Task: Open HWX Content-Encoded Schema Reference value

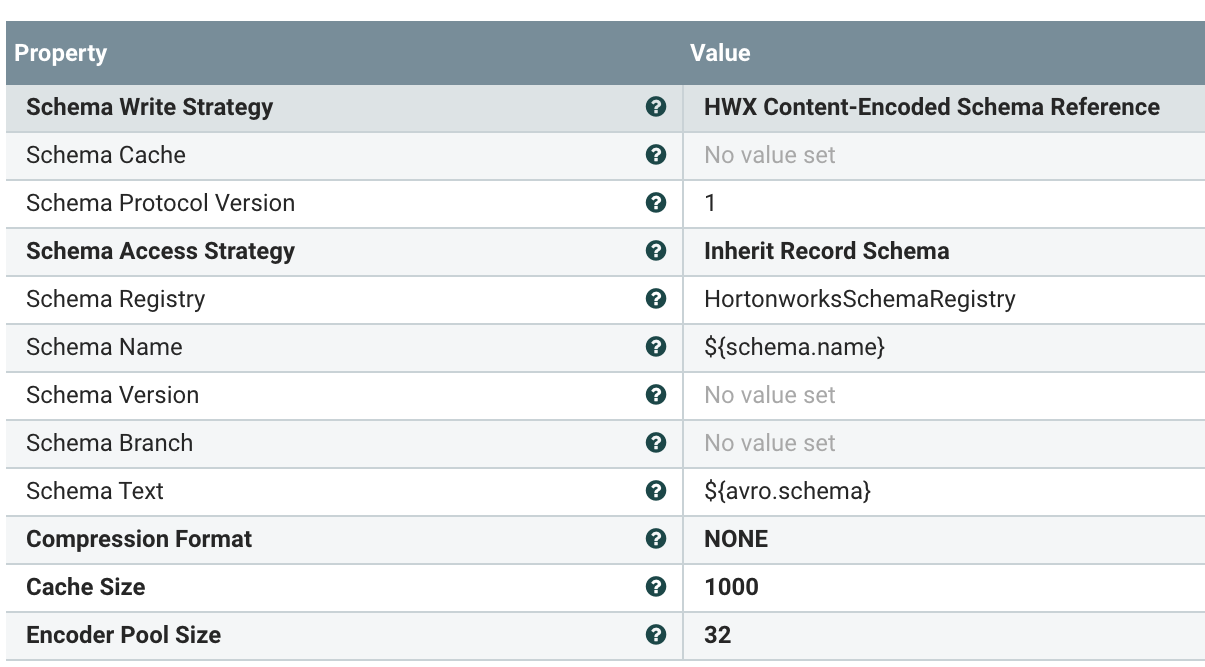Action: (931, 107)
